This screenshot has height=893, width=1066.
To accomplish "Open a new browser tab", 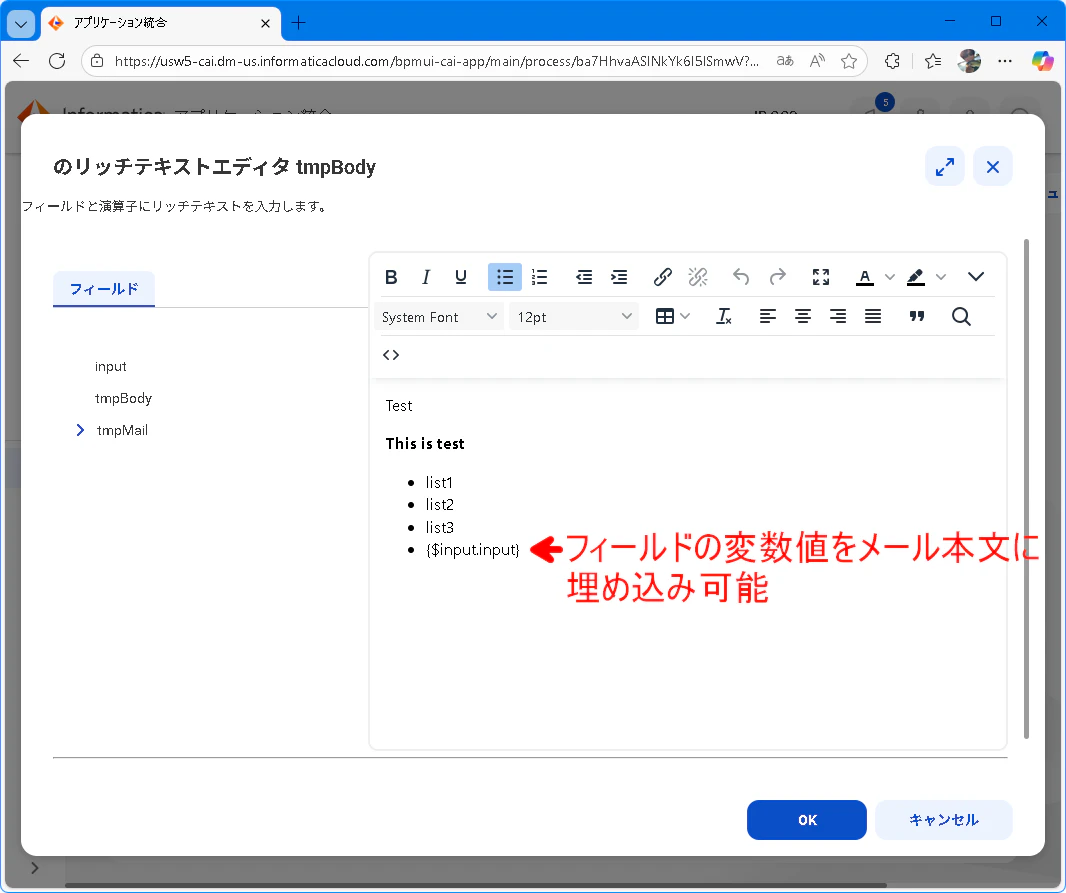I will pyautogui.click(x=298, y=23).
